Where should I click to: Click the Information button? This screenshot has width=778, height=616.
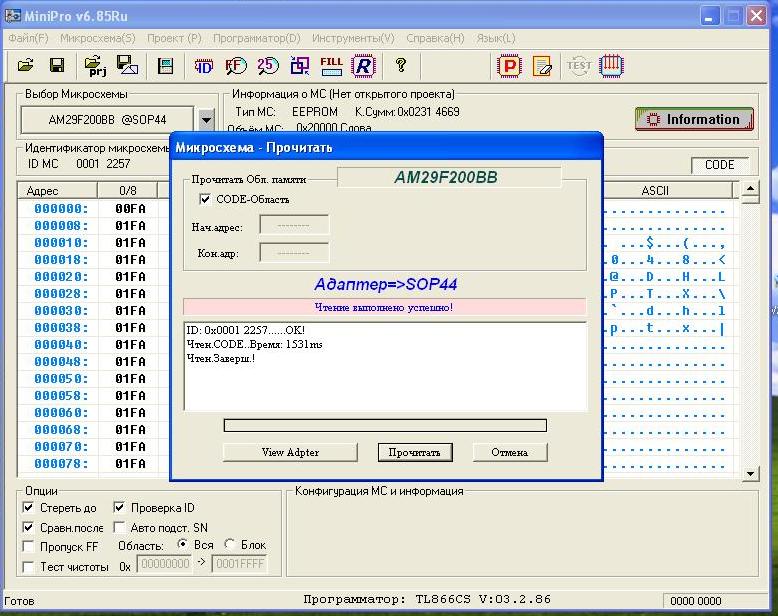(x=694, y=120)
